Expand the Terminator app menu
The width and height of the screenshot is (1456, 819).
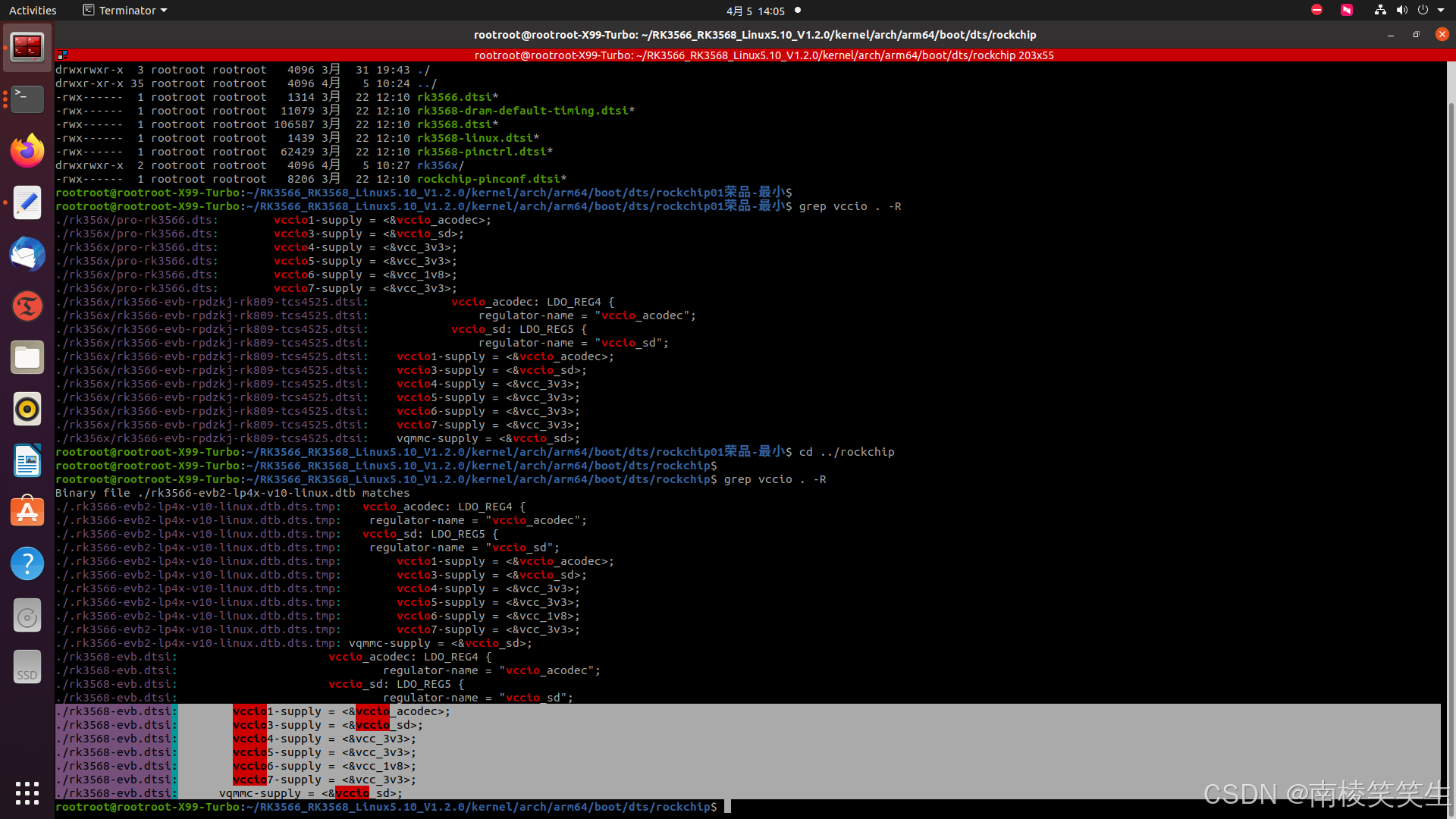125,11
